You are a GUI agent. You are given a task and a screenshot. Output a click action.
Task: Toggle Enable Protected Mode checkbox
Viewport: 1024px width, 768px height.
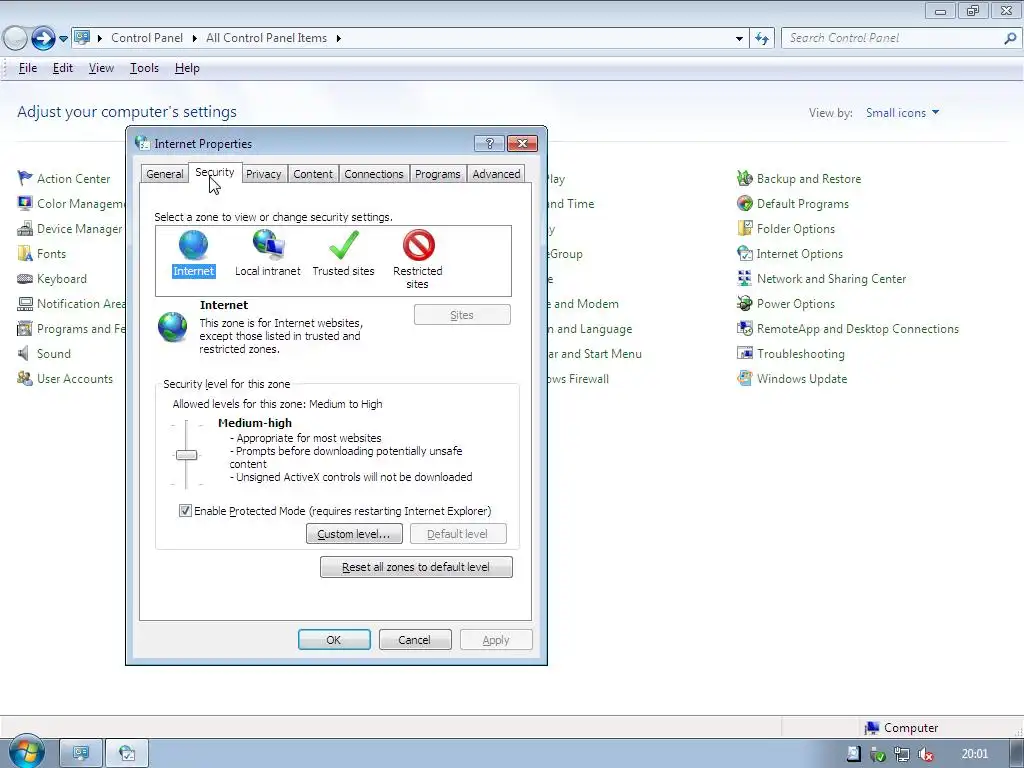(185, 511)
